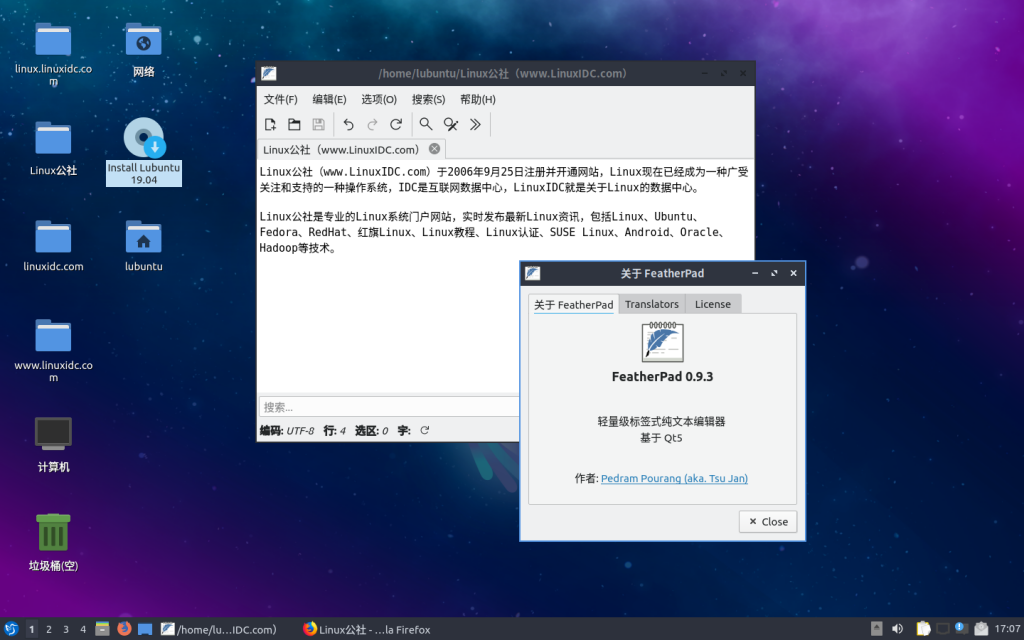
Task: Open the Install Lubuntu 19.04 desktop icon
Action: tap(143, 140)
